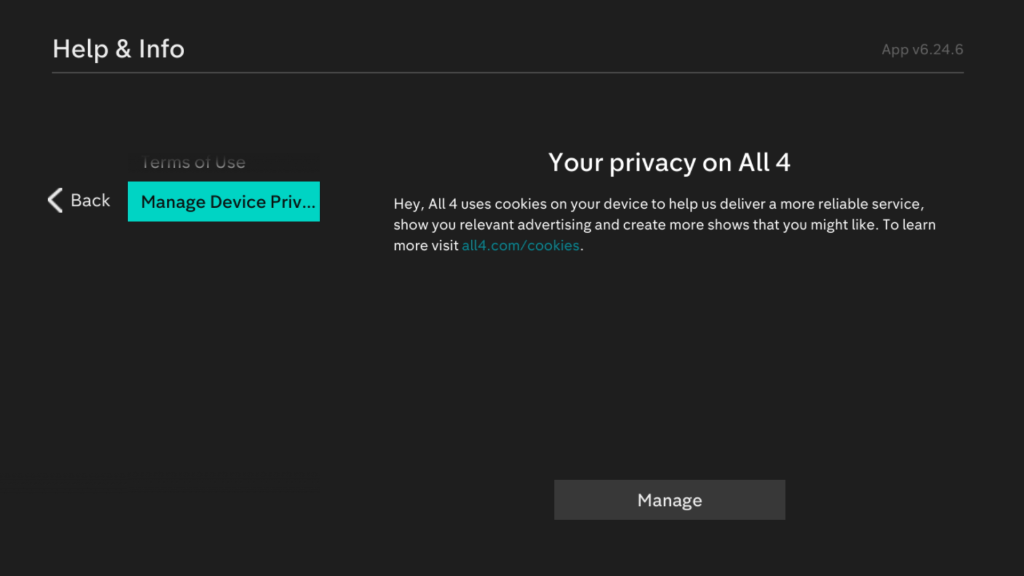Viewport: 1024px width, 576px height.
Task: Click the "show you relevant advertising" text line
Action: (x=492, y=225)
